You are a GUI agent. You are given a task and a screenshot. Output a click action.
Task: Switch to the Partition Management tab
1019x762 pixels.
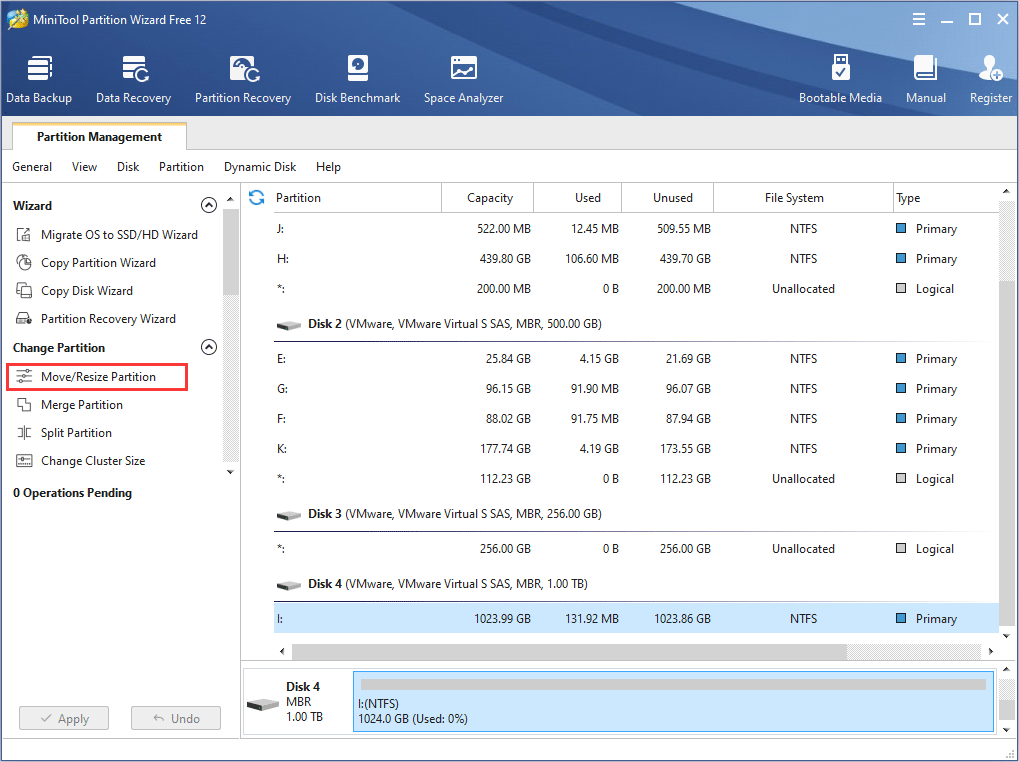99,136
